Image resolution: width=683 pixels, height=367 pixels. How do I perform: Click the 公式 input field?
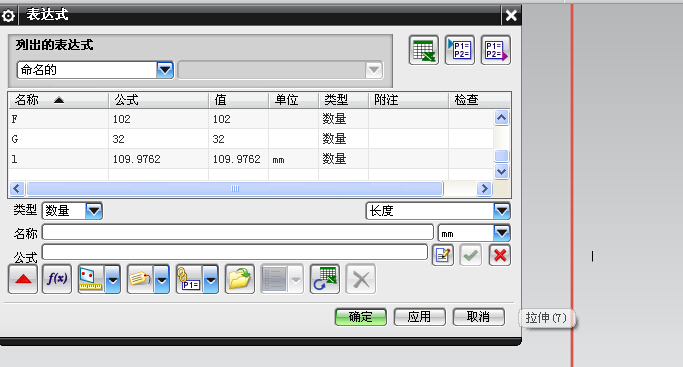point(235,253)
